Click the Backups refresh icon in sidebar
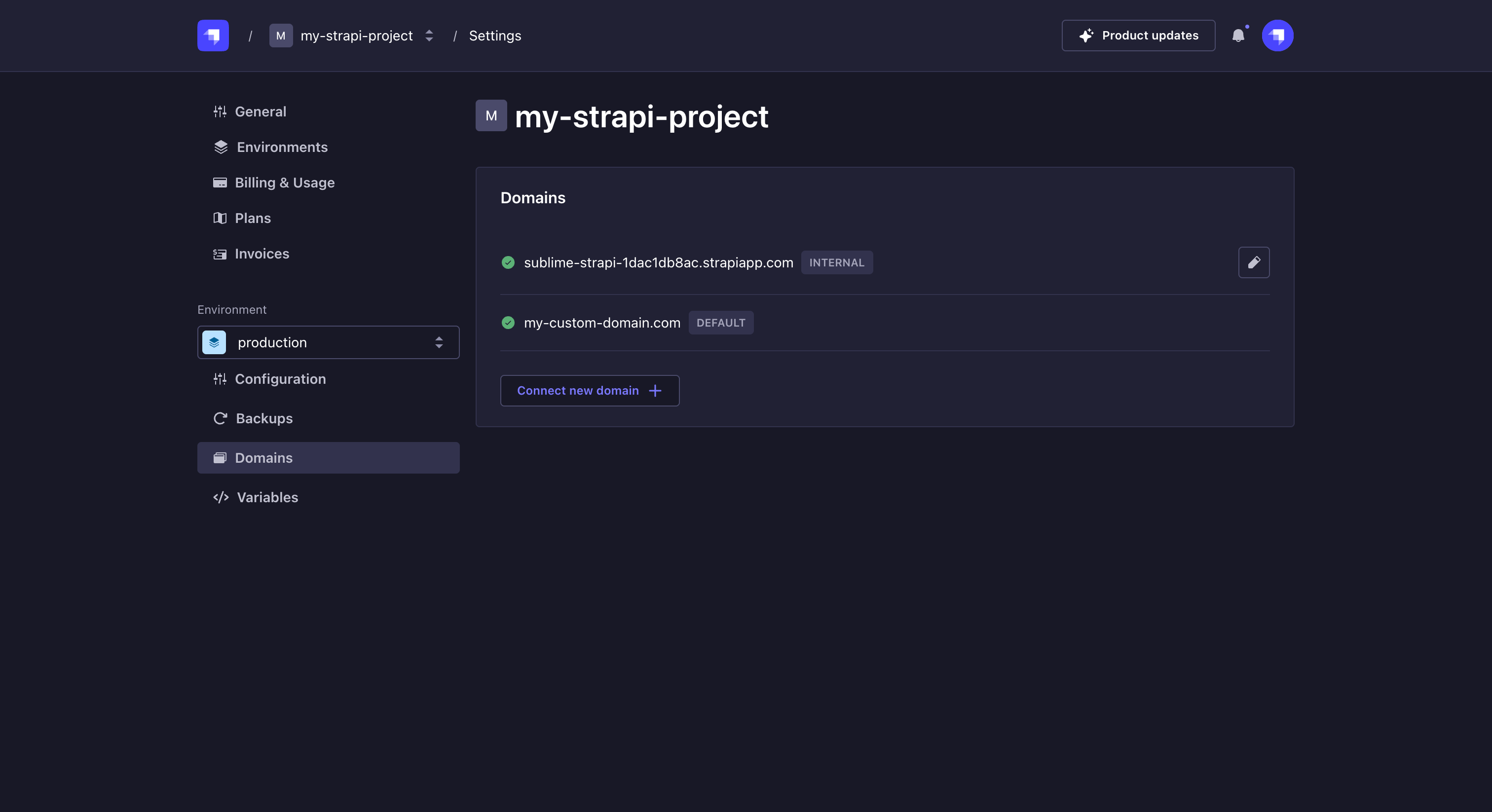 pos(220,418)
